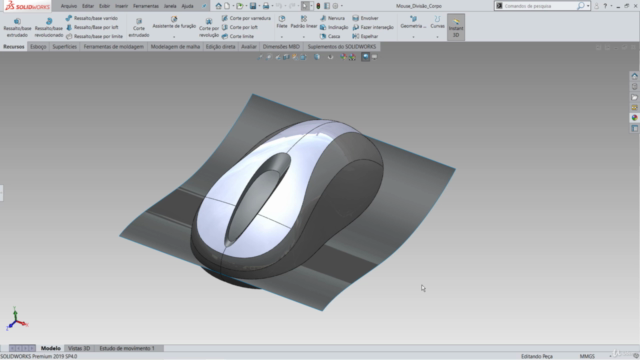
Task: Open Estudo de movimento 1 tab
Action: [x=127, y=348]
